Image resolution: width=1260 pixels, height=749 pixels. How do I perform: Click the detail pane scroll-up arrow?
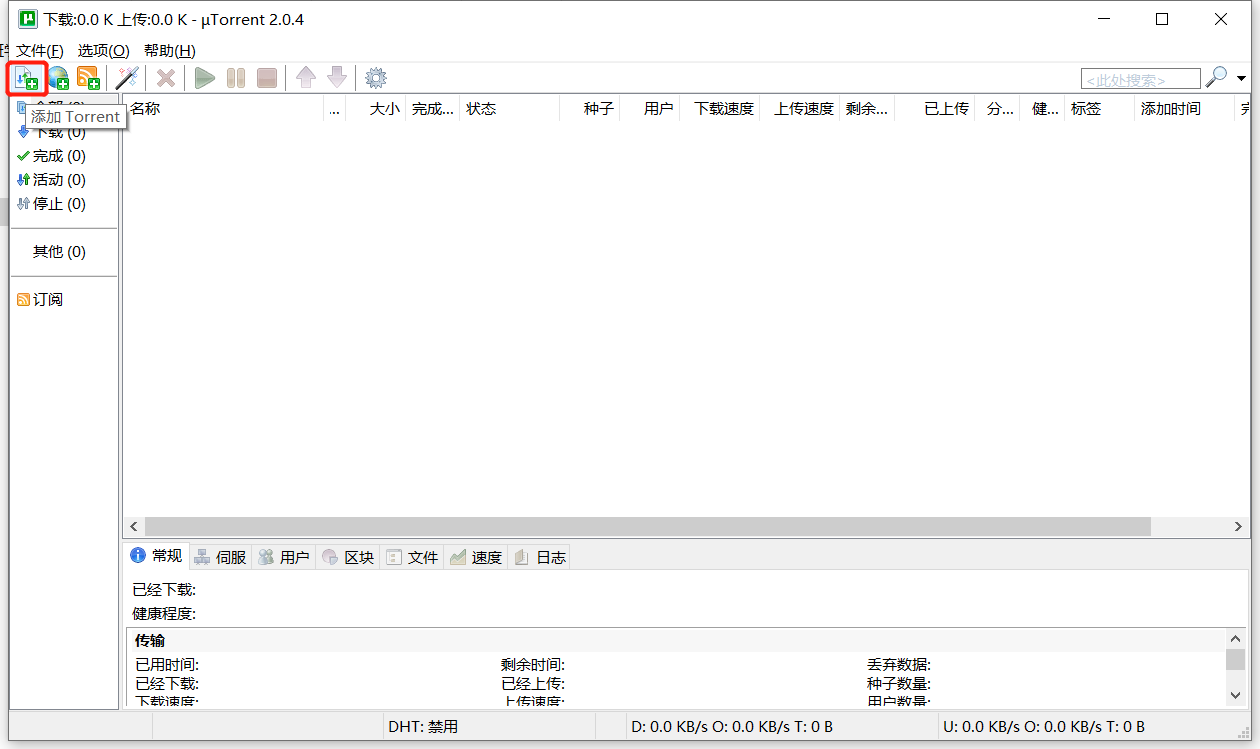coord(1236,638)
